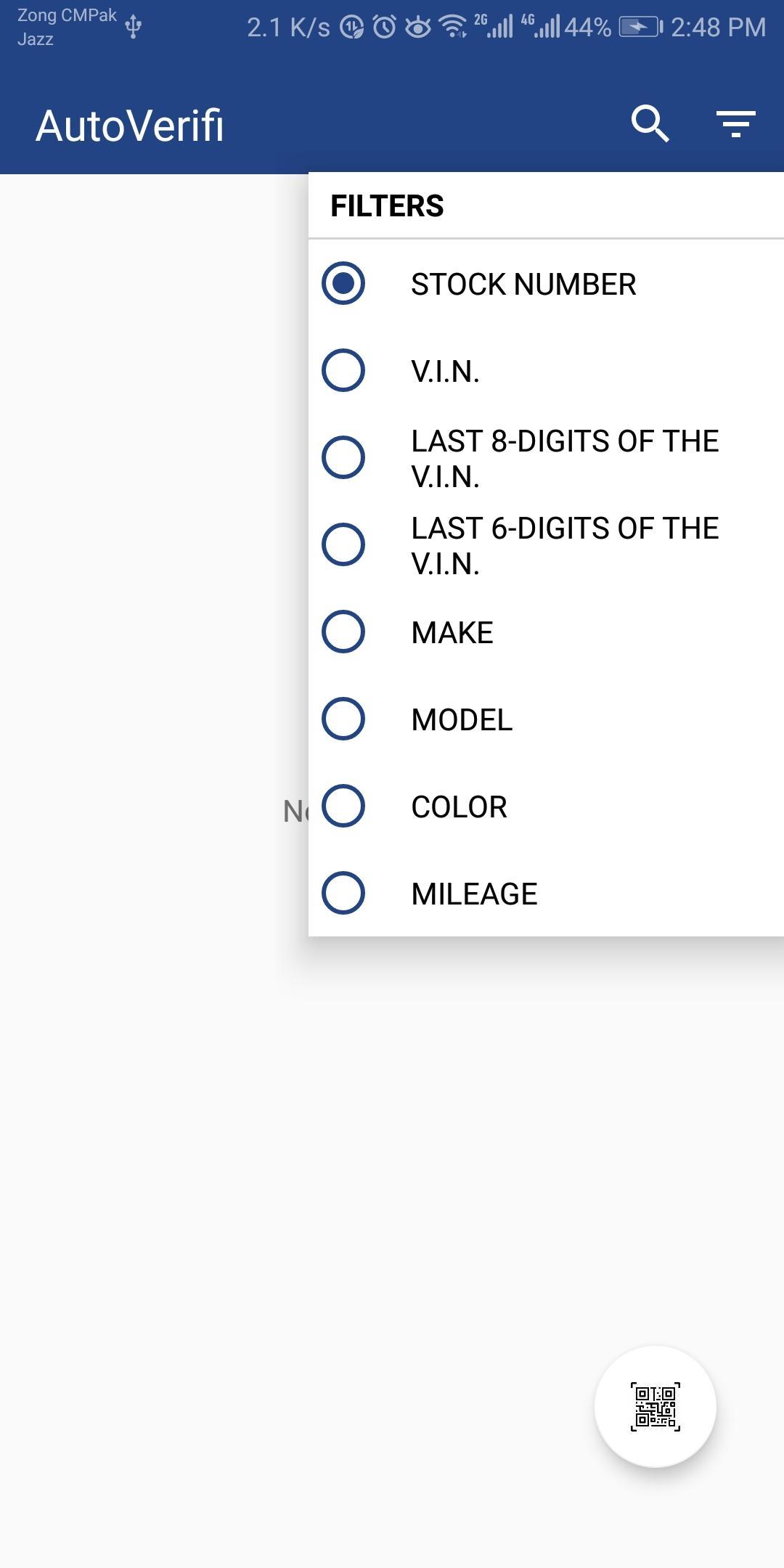Viewport: 784px width, 1568px height.
Task: Choose LAST 6-DIGITS OF THE V.I.N. option
Action: coord(546,544)
